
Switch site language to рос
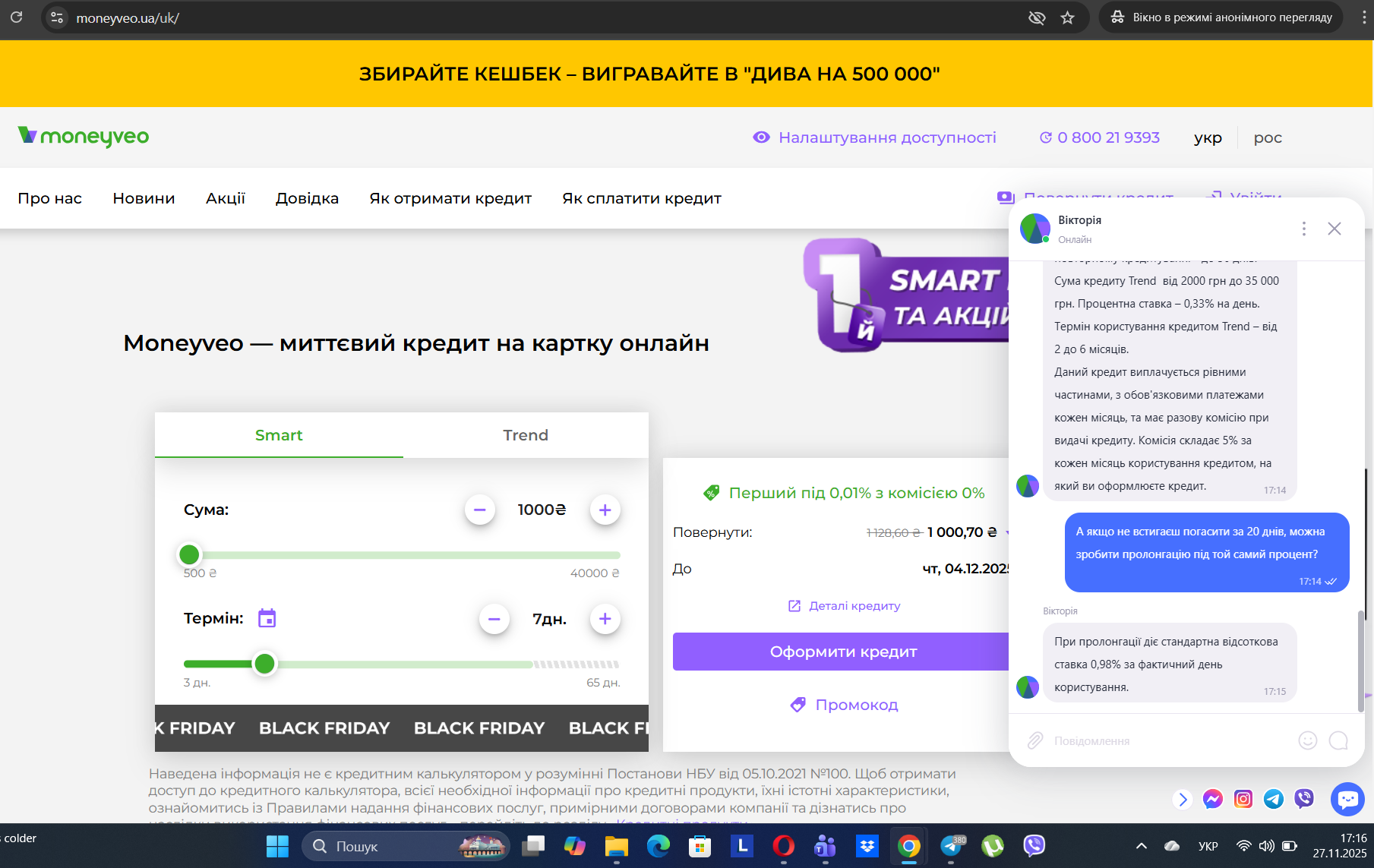(1268, 138)
